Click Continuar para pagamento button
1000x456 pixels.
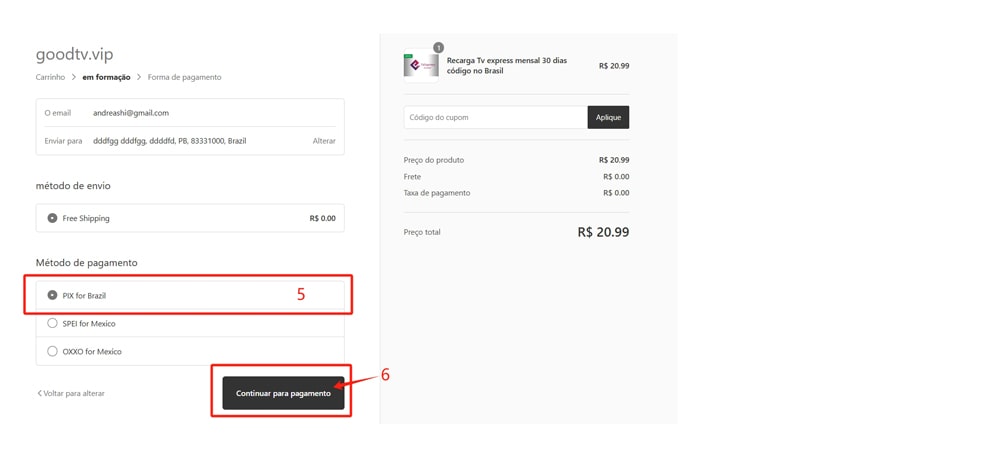tap(283, 393)
